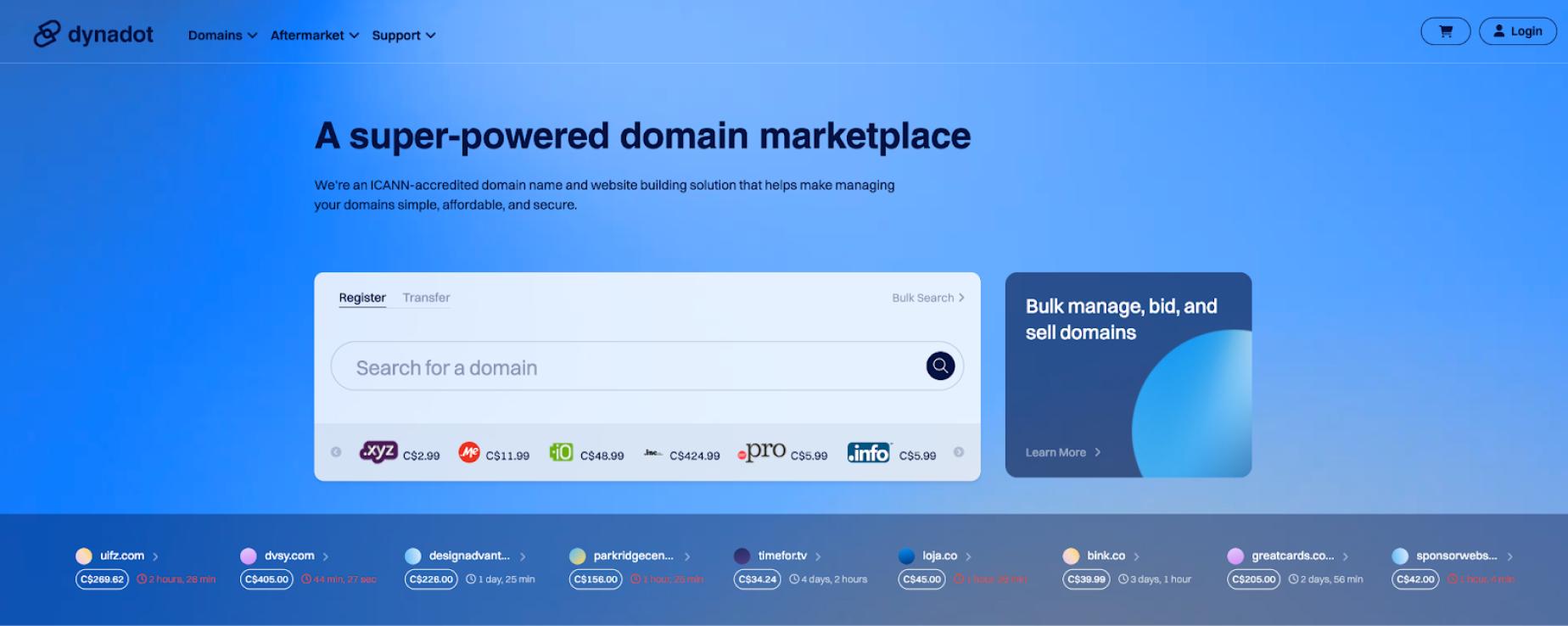Click the C$45.00 price badge
Screen dimensions: 1568x626
tap(921, 579)
